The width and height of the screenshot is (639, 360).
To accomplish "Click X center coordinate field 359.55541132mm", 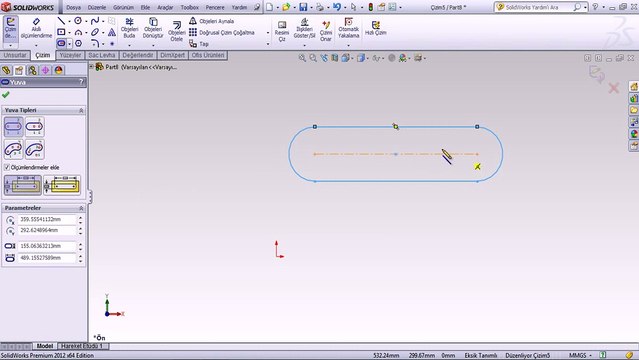I will click(x=46, y=219).
